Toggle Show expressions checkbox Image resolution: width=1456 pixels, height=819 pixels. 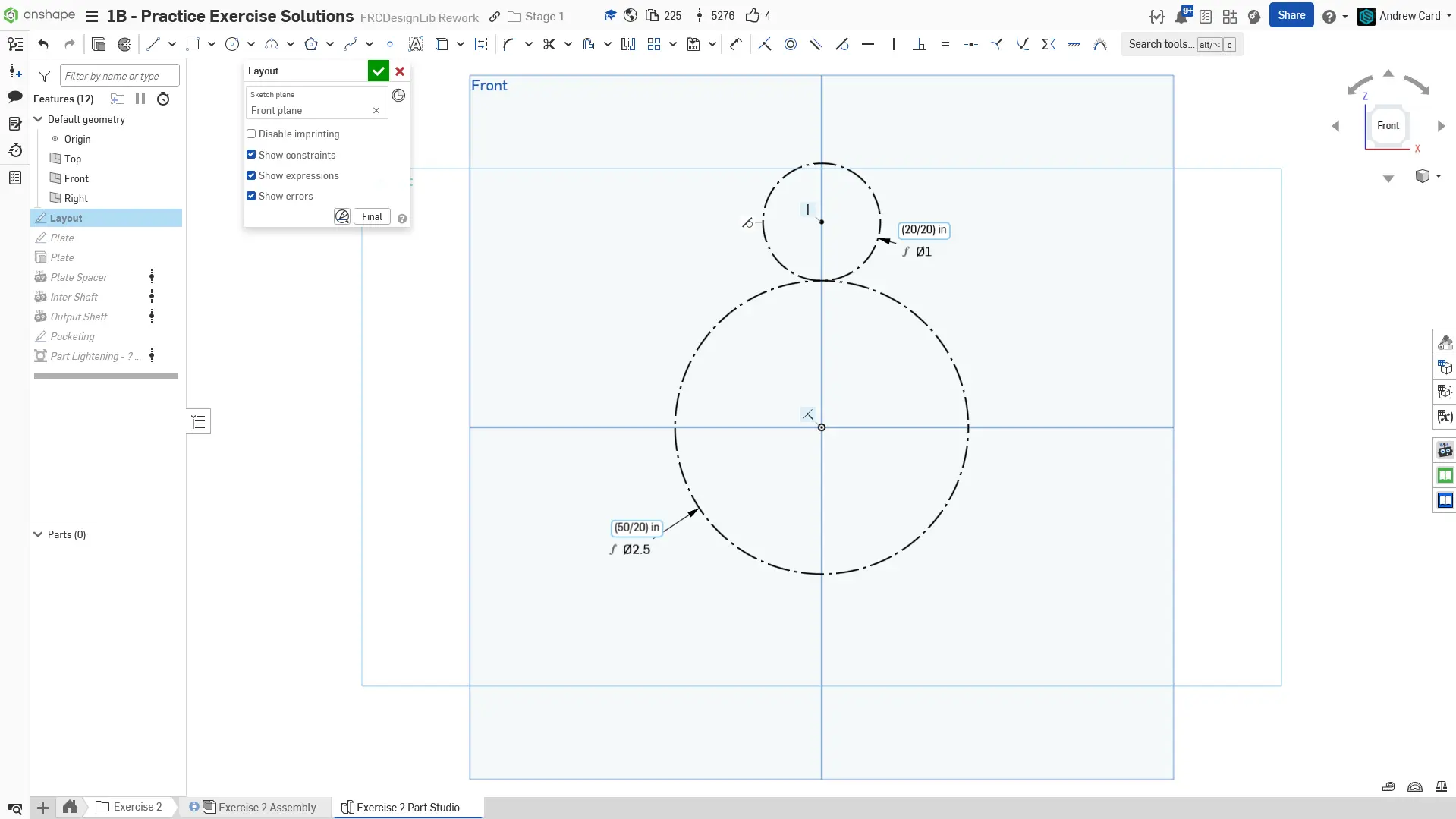click(x=251, y=175)
